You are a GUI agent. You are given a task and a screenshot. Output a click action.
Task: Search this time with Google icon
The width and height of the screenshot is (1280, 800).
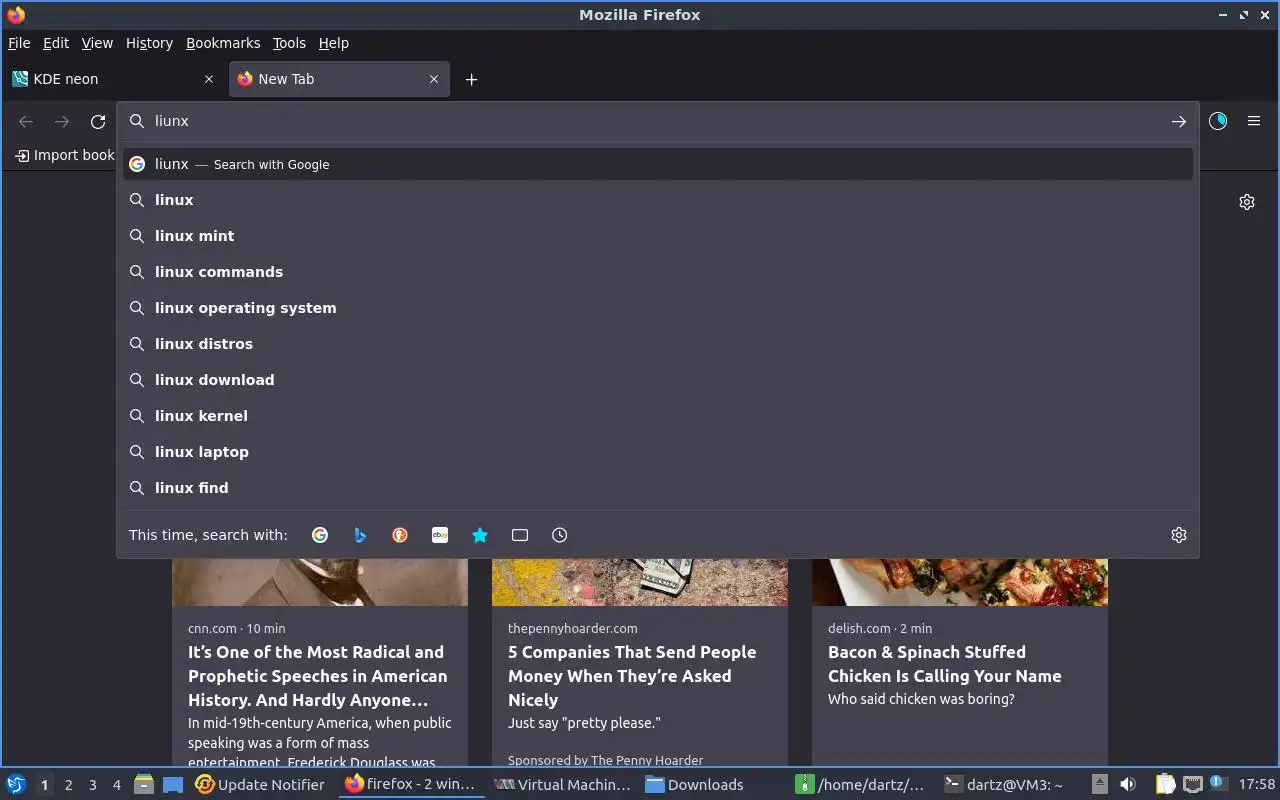pyautogui.click(x=320, y=535)
